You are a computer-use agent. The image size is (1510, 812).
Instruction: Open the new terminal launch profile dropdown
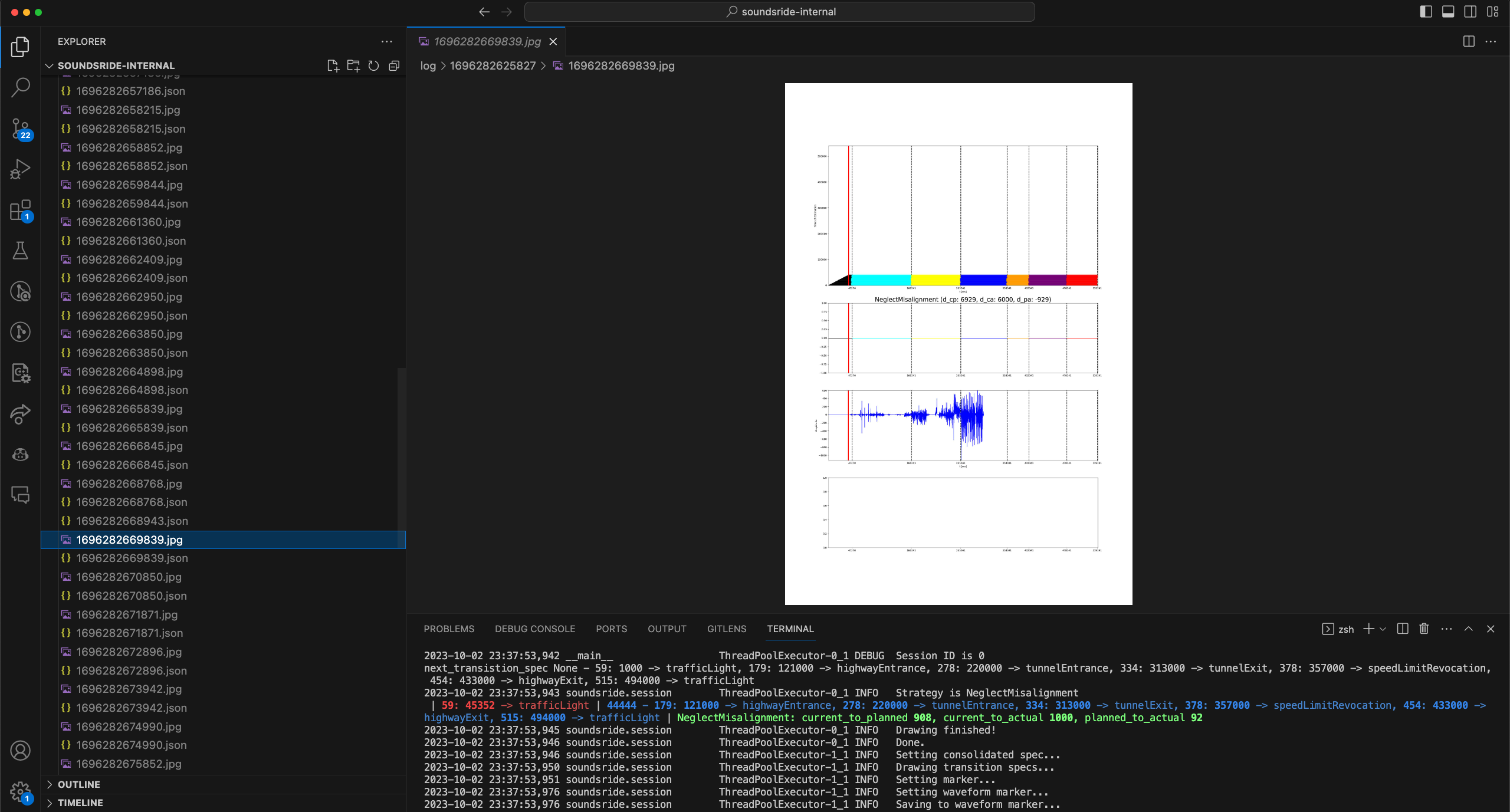(1383, 629)
